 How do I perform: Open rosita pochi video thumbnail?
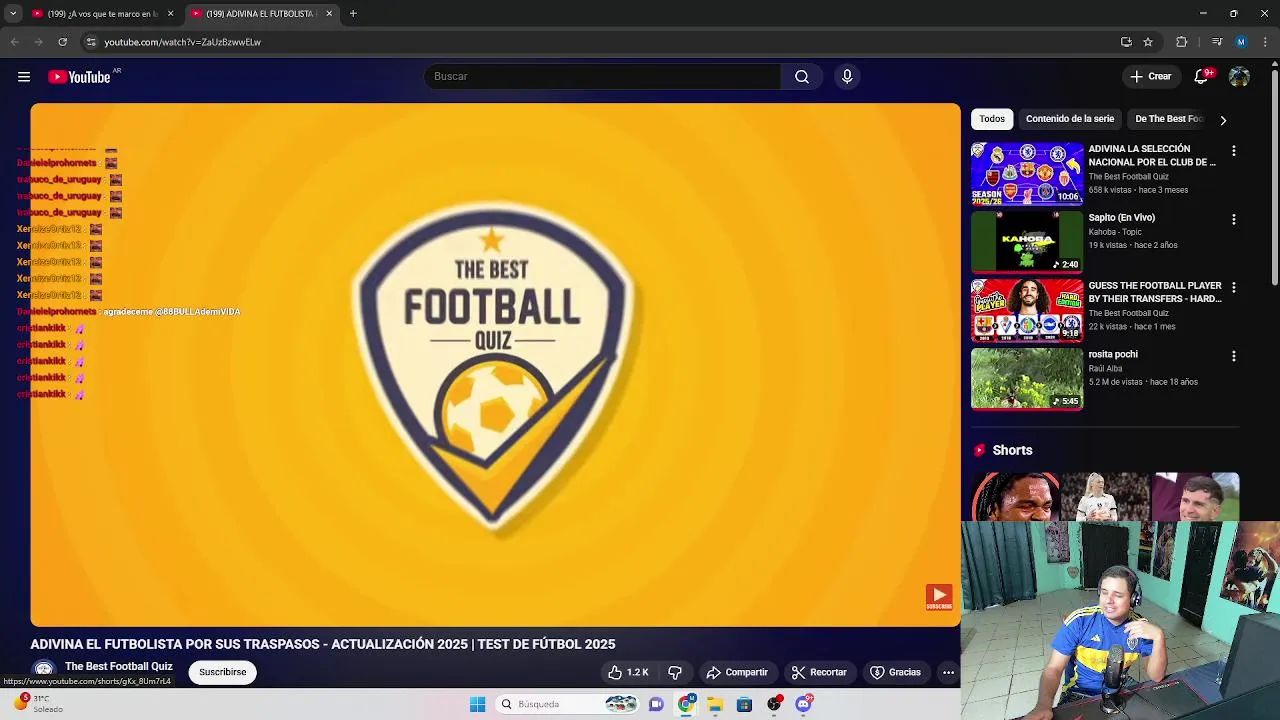[x=1027, y=379]
